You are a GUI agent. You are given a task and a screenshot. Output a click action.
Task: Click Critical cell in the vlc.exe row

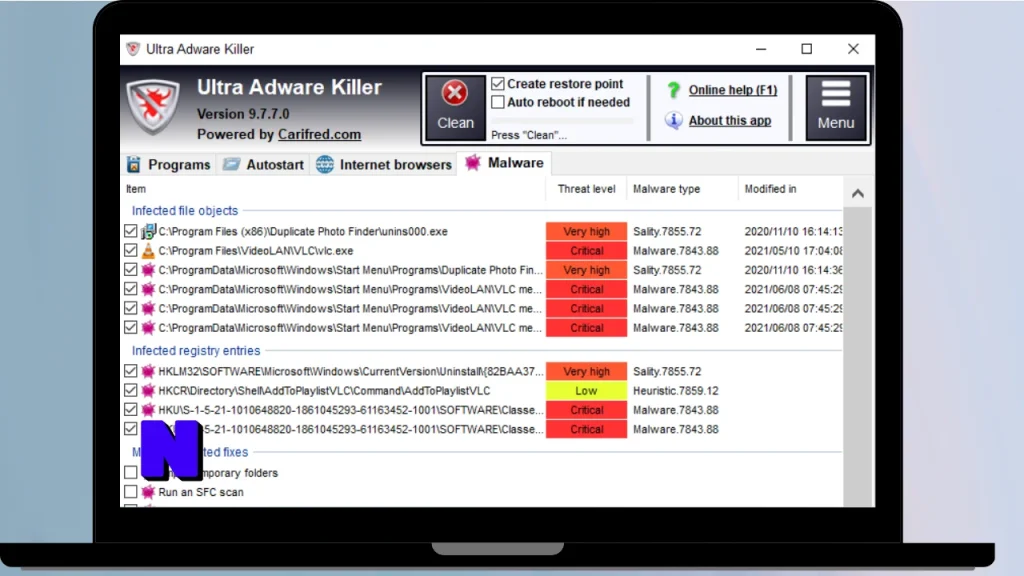point(586,251)
